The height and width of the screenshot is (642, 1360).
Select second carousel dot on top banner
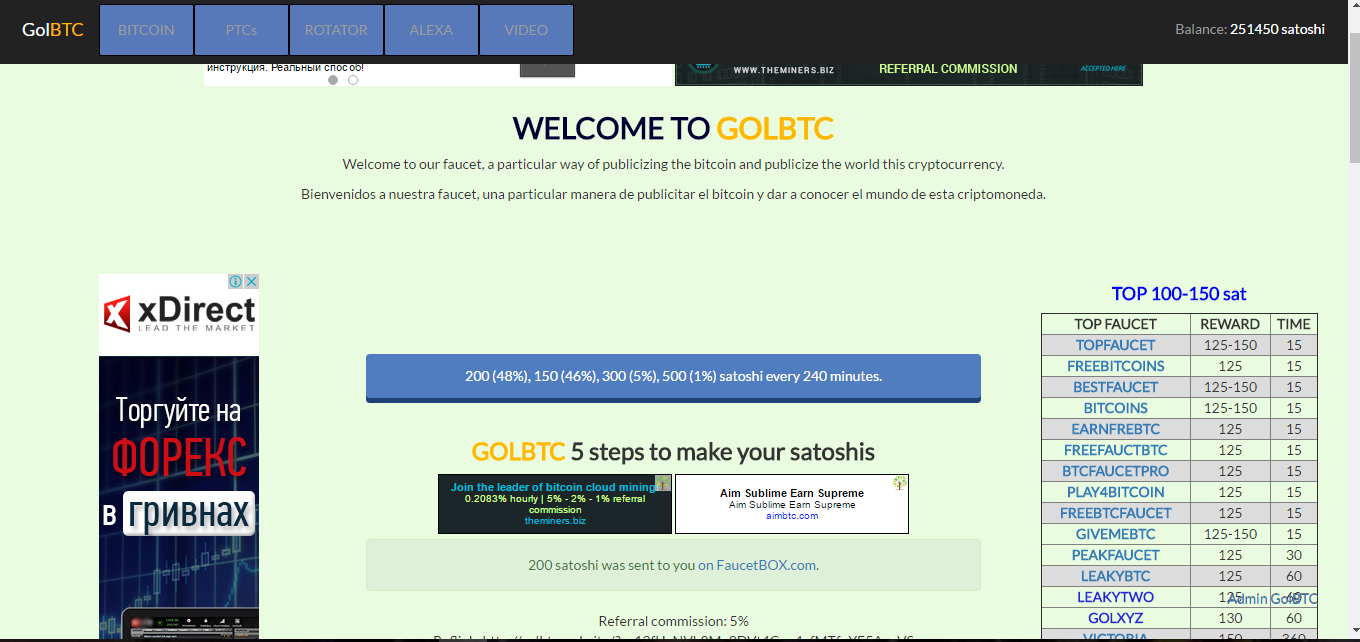point(353,80)
